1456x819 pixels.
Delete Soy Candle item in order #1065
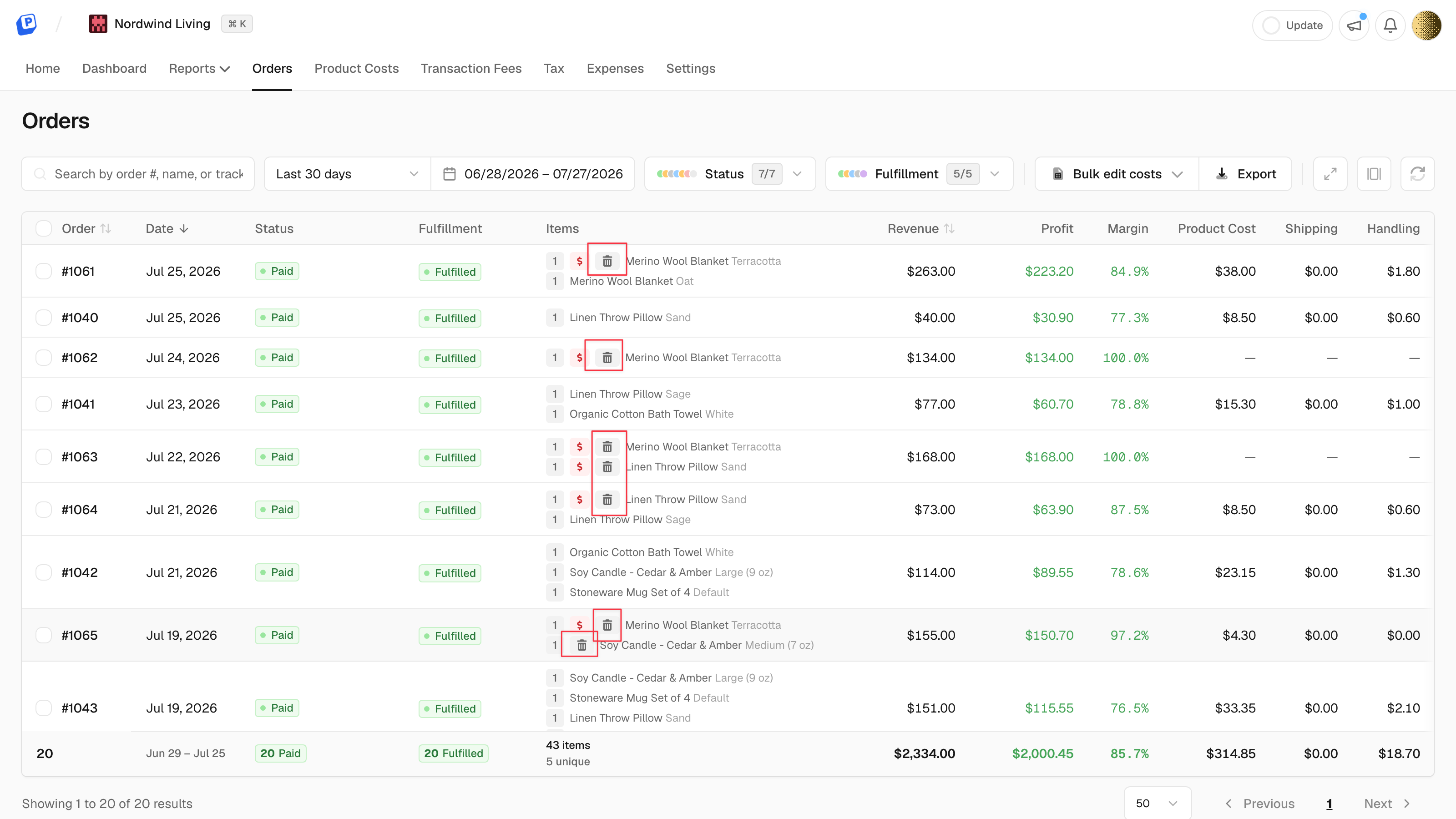pos(581,646)
